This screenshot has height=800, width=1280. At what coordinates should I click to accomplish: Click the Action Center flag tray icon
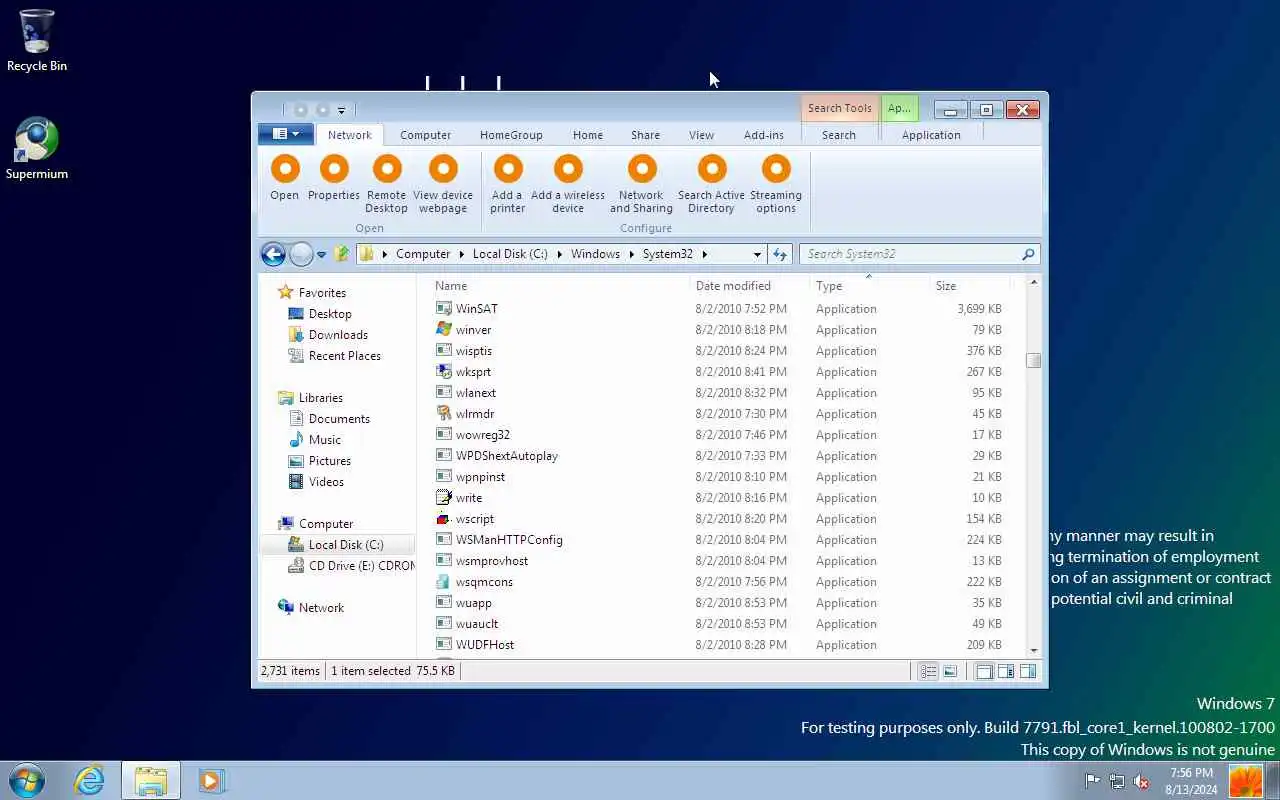tap(1092, 781)
